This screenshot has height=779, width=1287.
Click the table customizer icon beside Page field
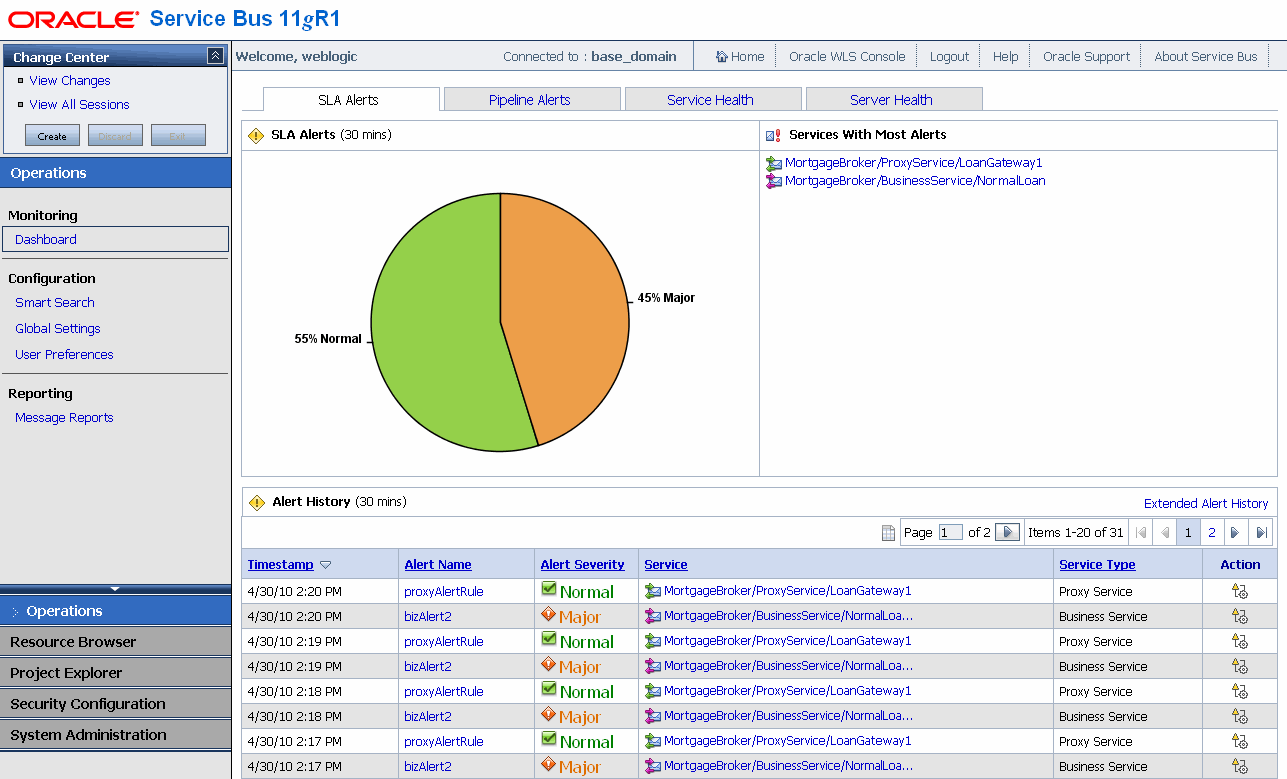pyautogui.click(x=888, y=533)
